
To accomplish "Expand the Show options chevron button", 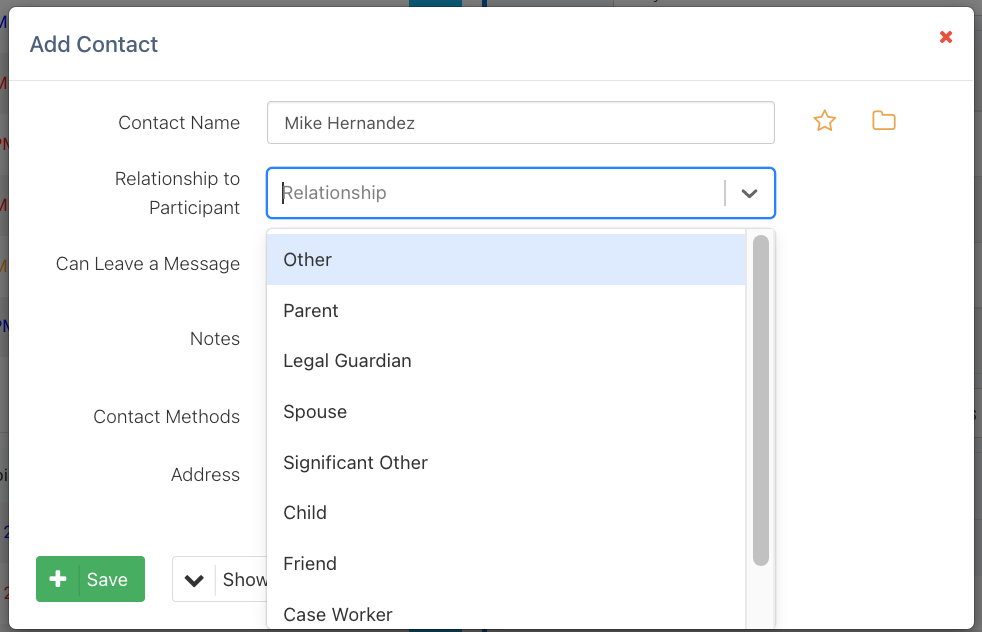I will (194, 580).
